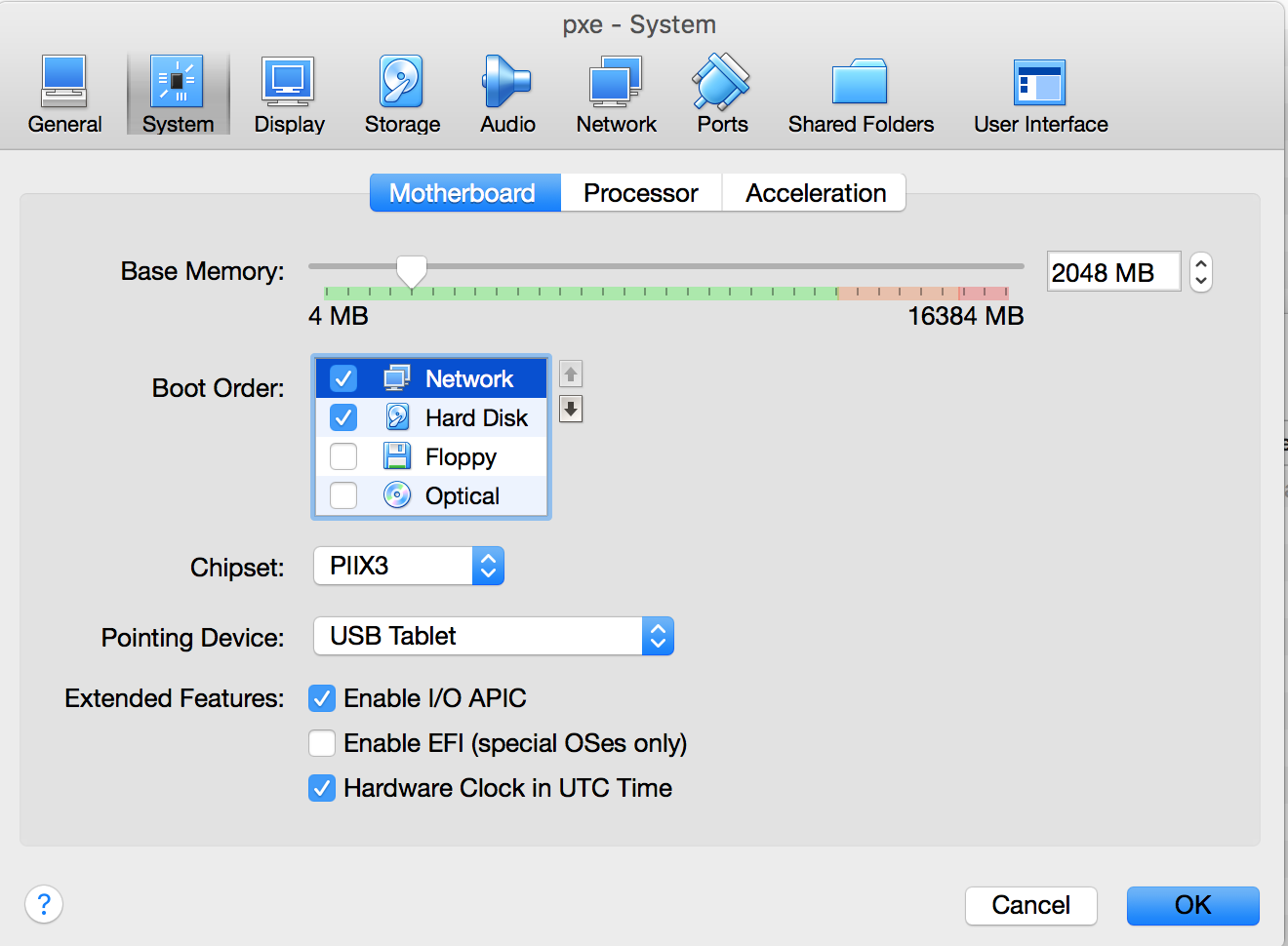
Task: Open the Audio settings section
Action: [x=507, y=94]
